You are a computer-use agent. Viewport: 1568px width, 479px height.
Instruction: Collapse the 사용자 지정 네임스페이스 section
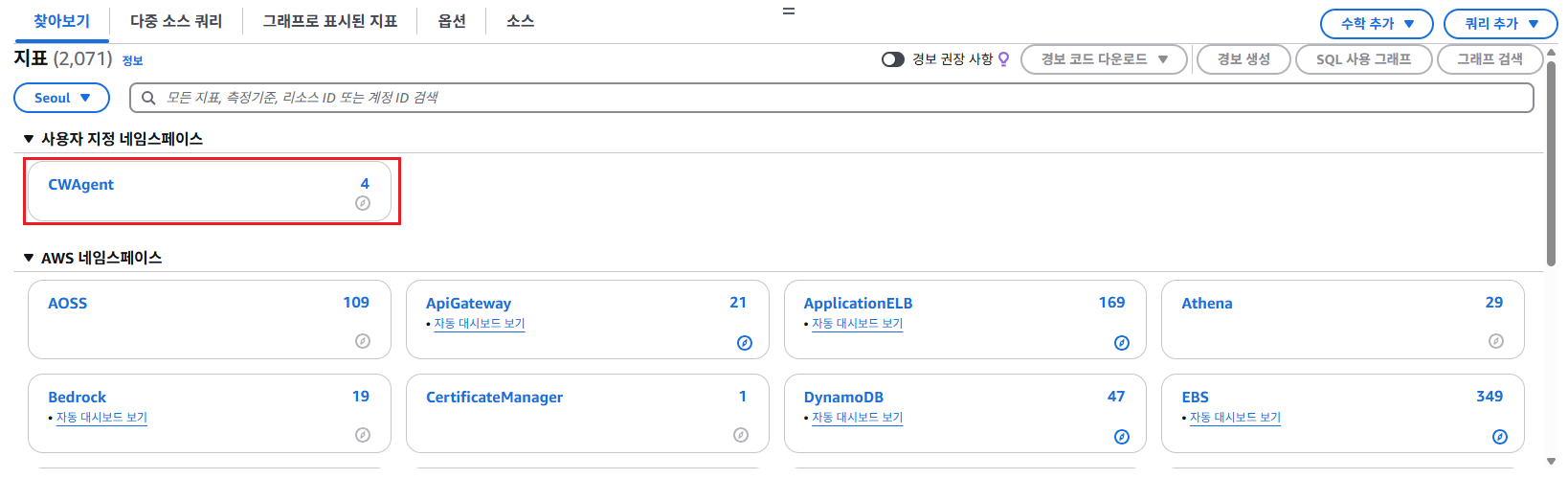click(x=29, y=139)
